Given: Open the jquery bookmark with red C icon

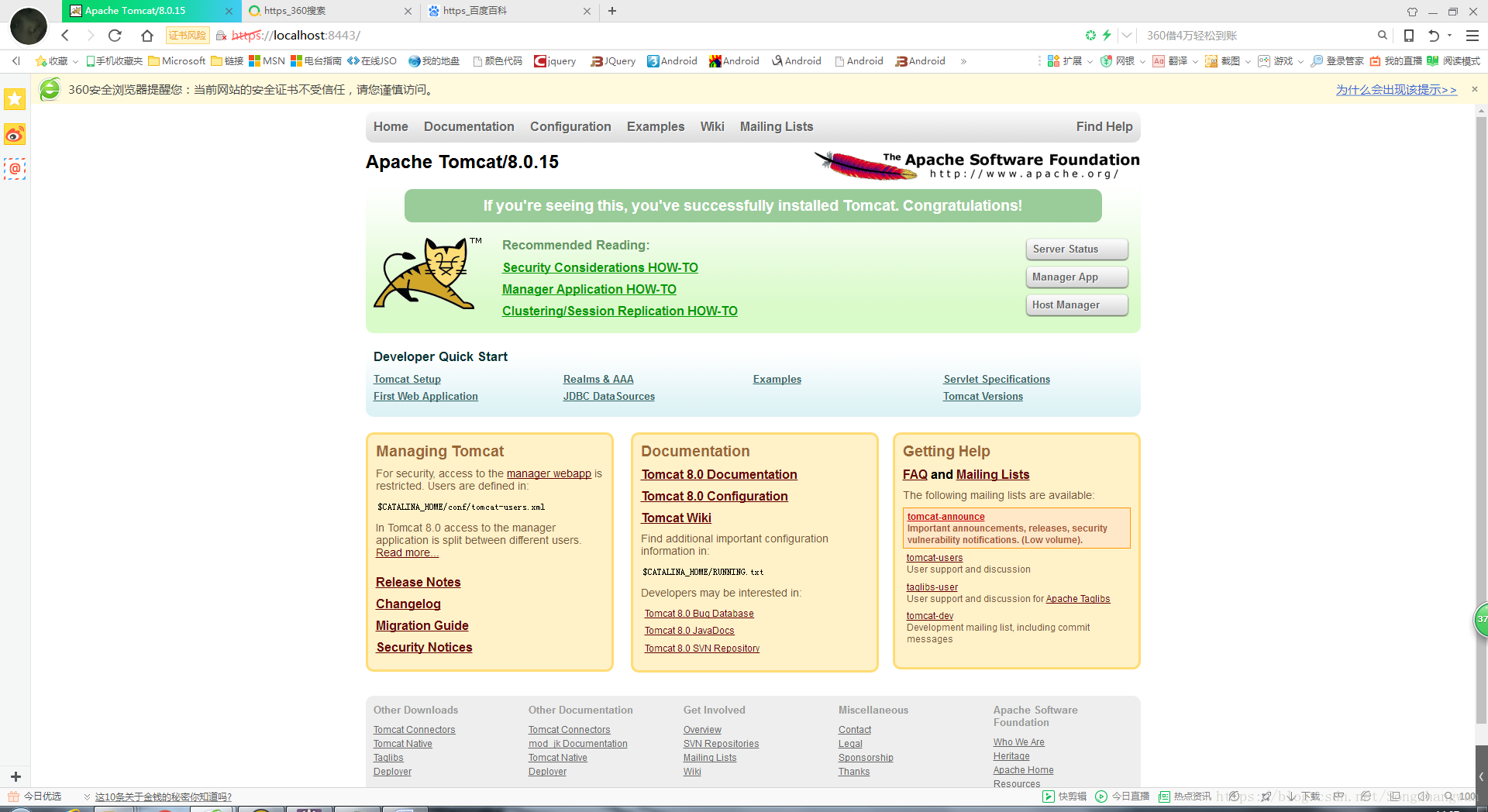Looking at the screenshot, I should [x=555, y=60].
